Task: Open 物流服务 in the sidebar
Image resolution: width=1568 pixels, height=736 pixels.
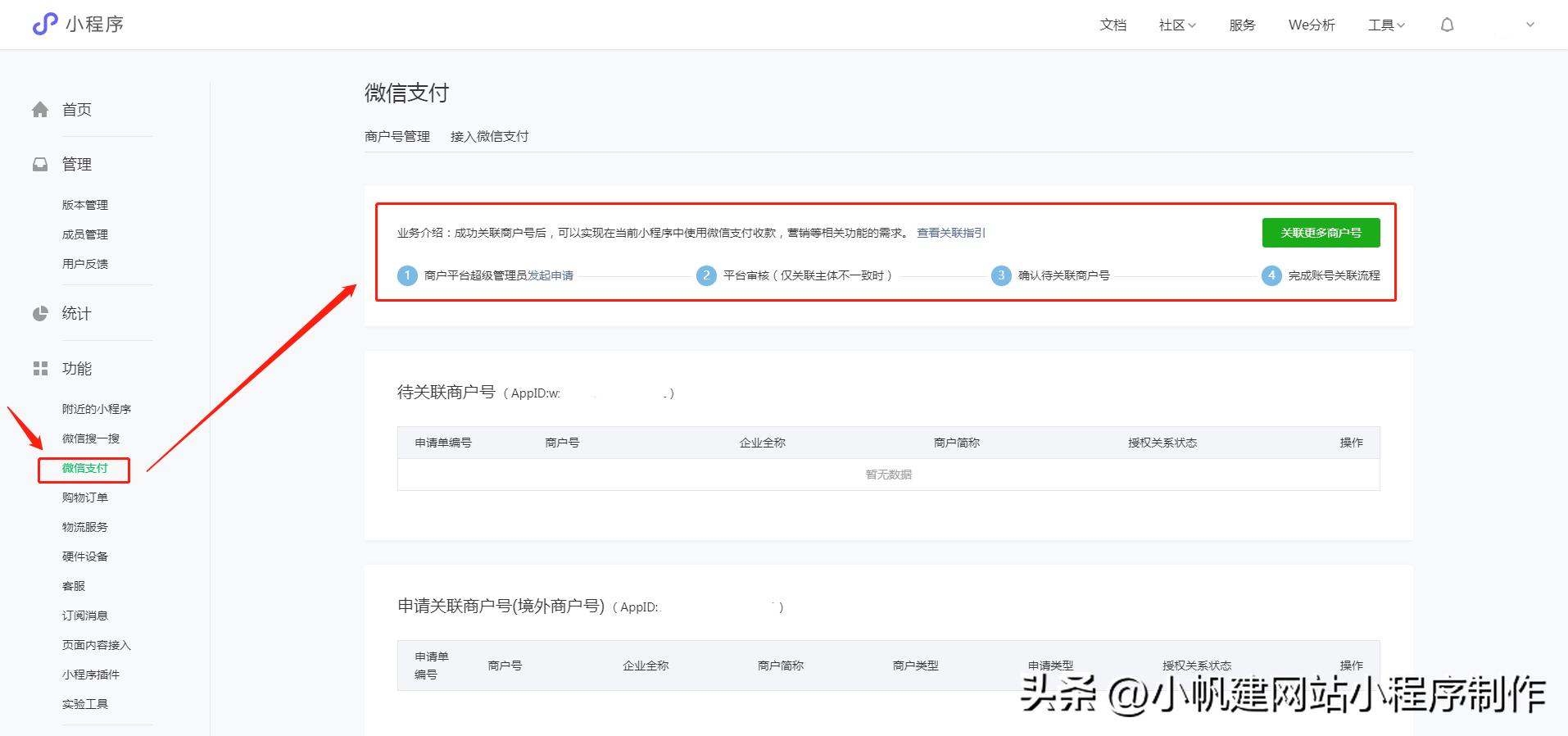Action: 85,527
